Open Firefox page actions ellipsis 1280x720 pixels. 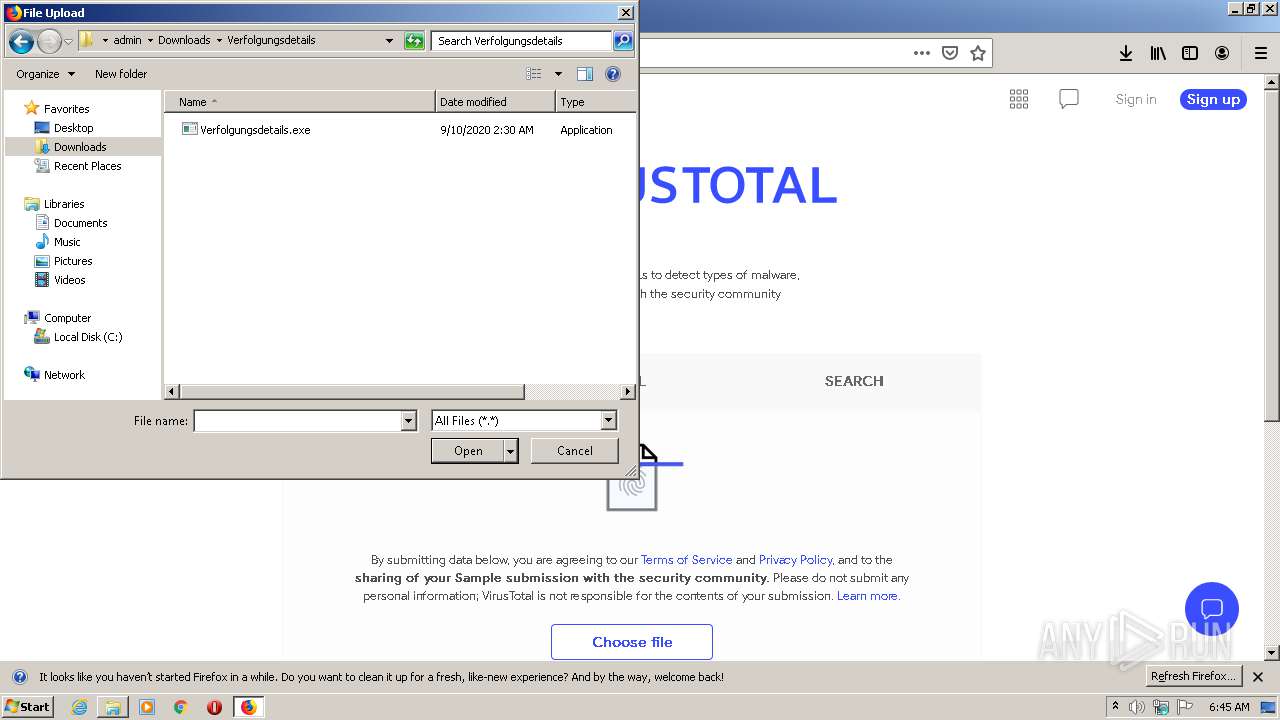tap(922, 53)
